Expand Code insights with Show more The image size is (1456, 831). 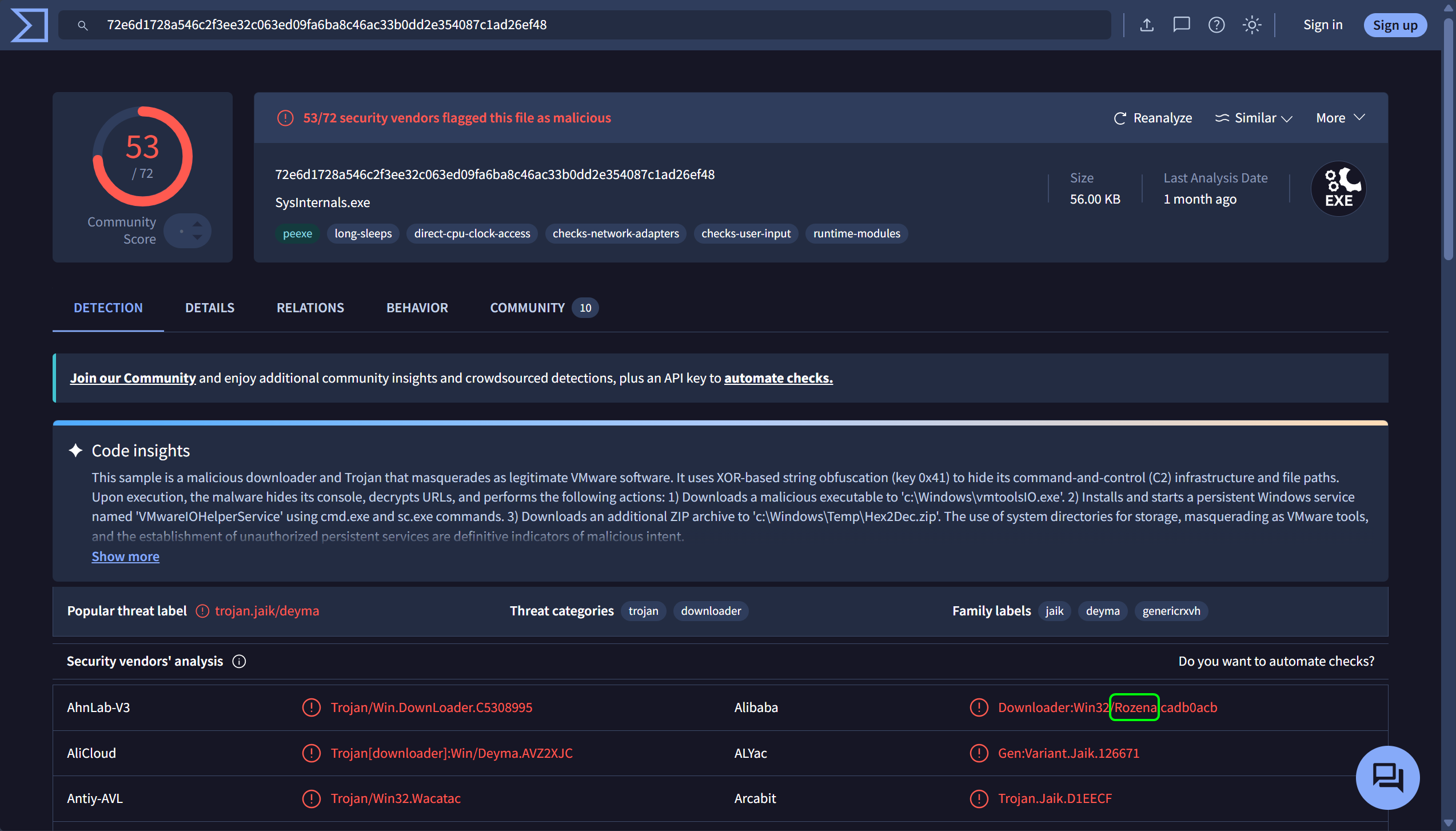(x=125, y=556)
